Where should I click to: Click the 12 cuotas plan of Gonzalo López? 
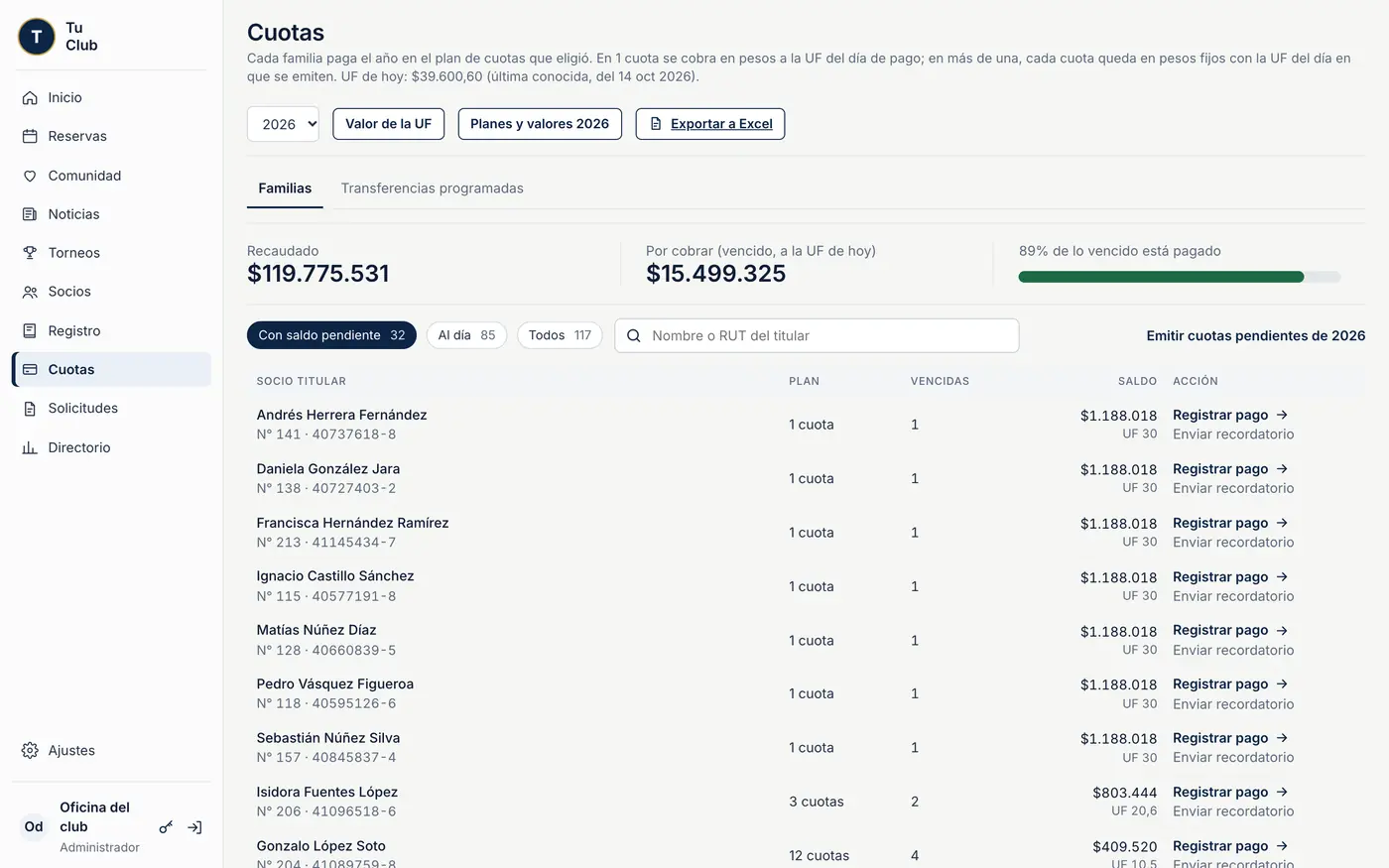pos(820,855)
